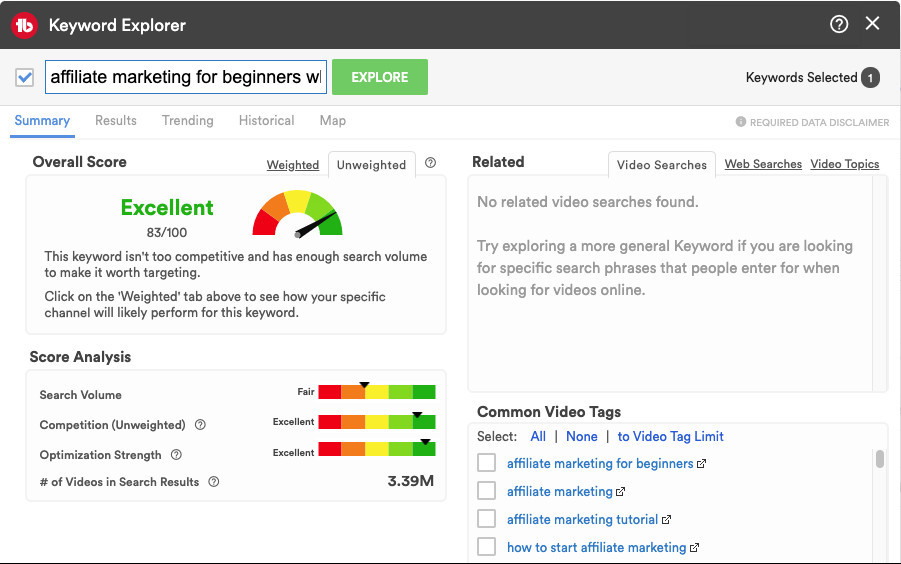Open external link icon beside affiliate marketing for beginners
The image size is (901, 564).
pos(702,463)
